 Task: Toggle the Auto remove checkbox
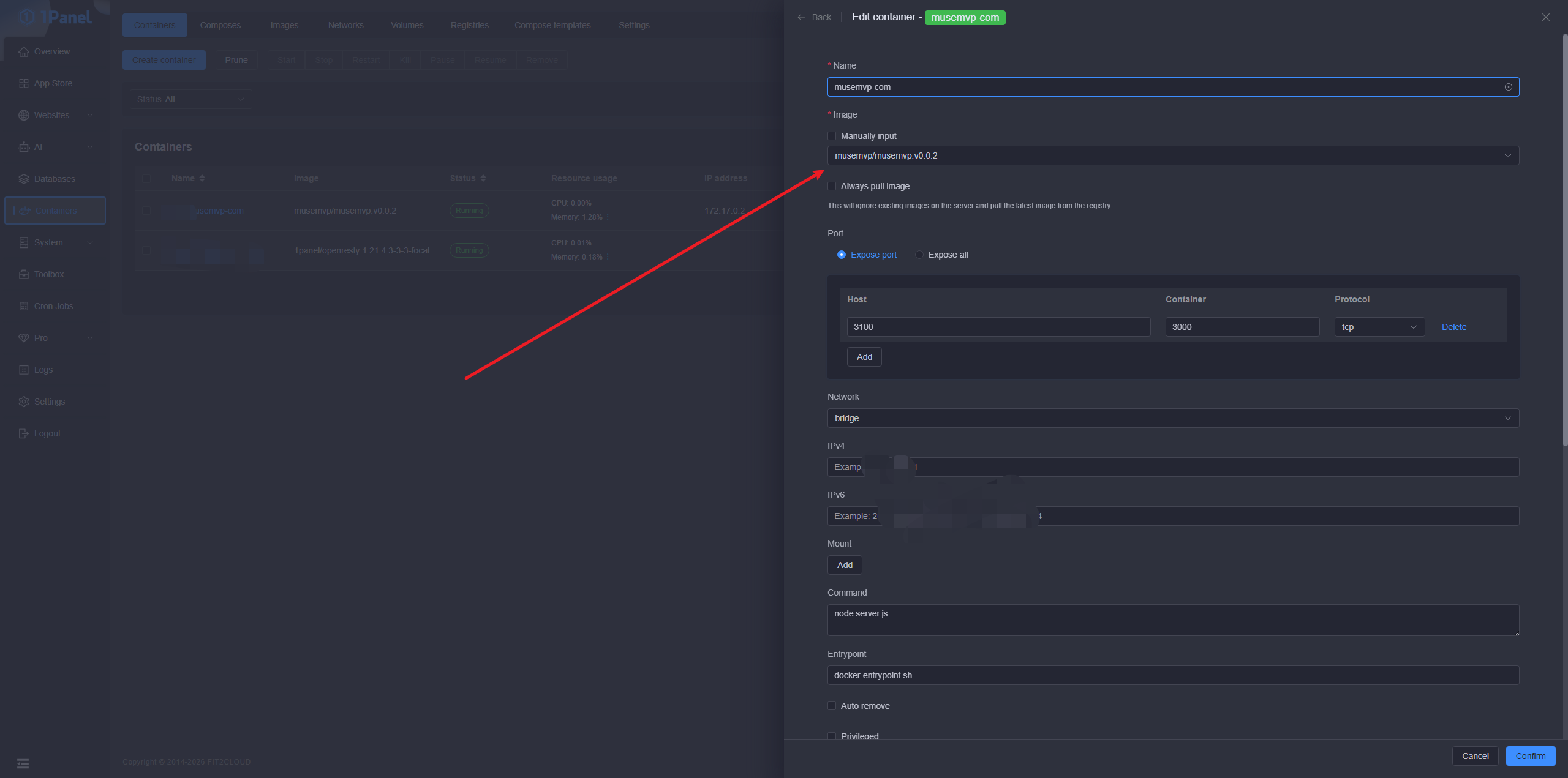tap(832, 706)
